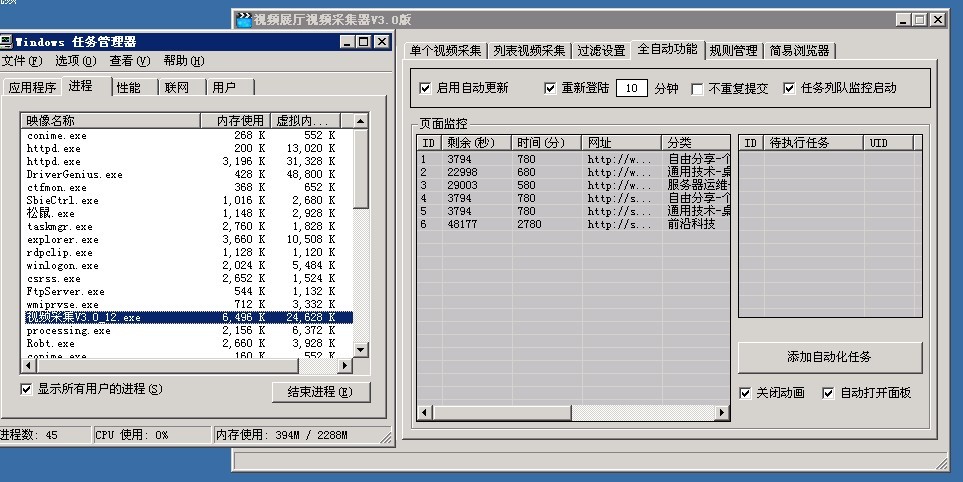Image resolution: width=963 pixels, height=482 pixels.
Task: Select 视频采集V3.0_12.exe process row
Action: point(189,317)
